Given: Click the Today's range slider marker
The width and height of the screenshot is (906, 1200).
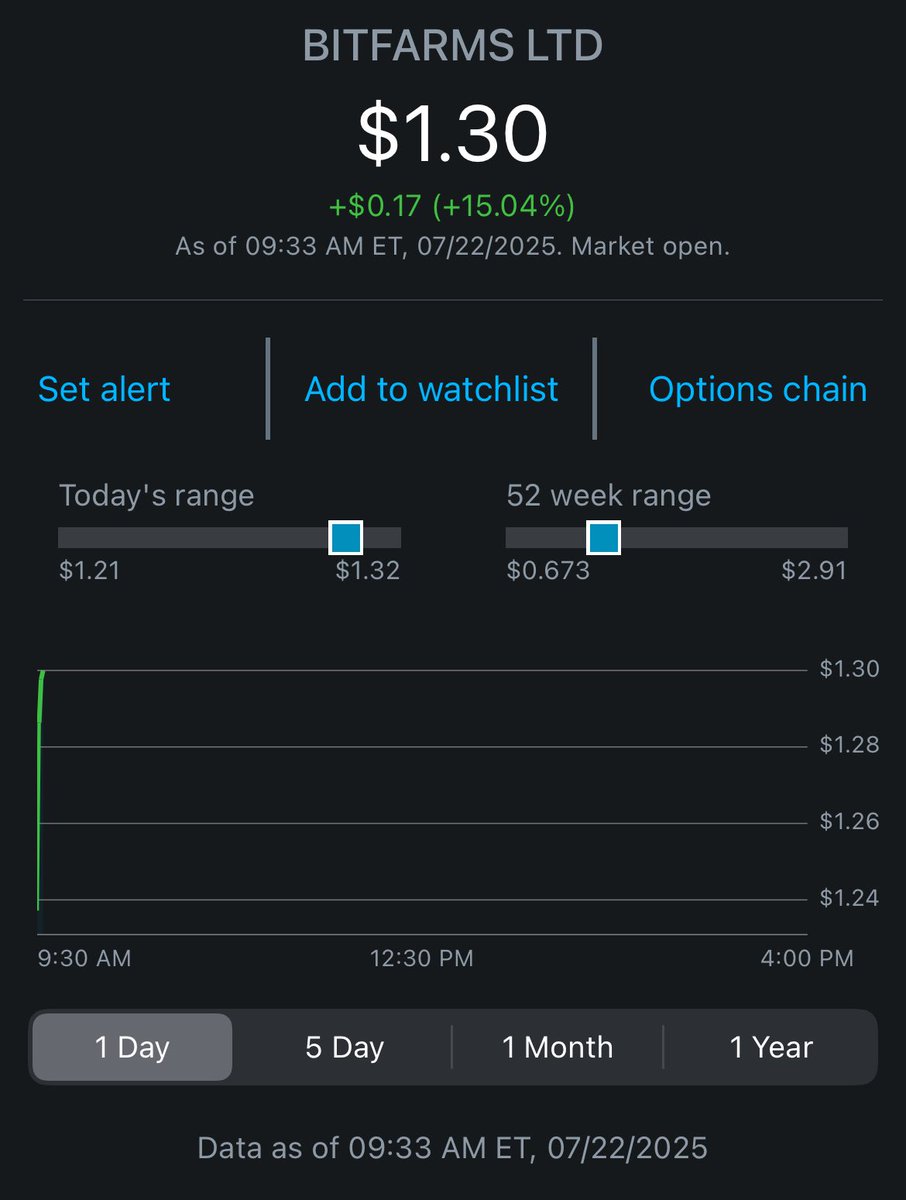Looking at the screenshot, I should [x=346, y=537].
